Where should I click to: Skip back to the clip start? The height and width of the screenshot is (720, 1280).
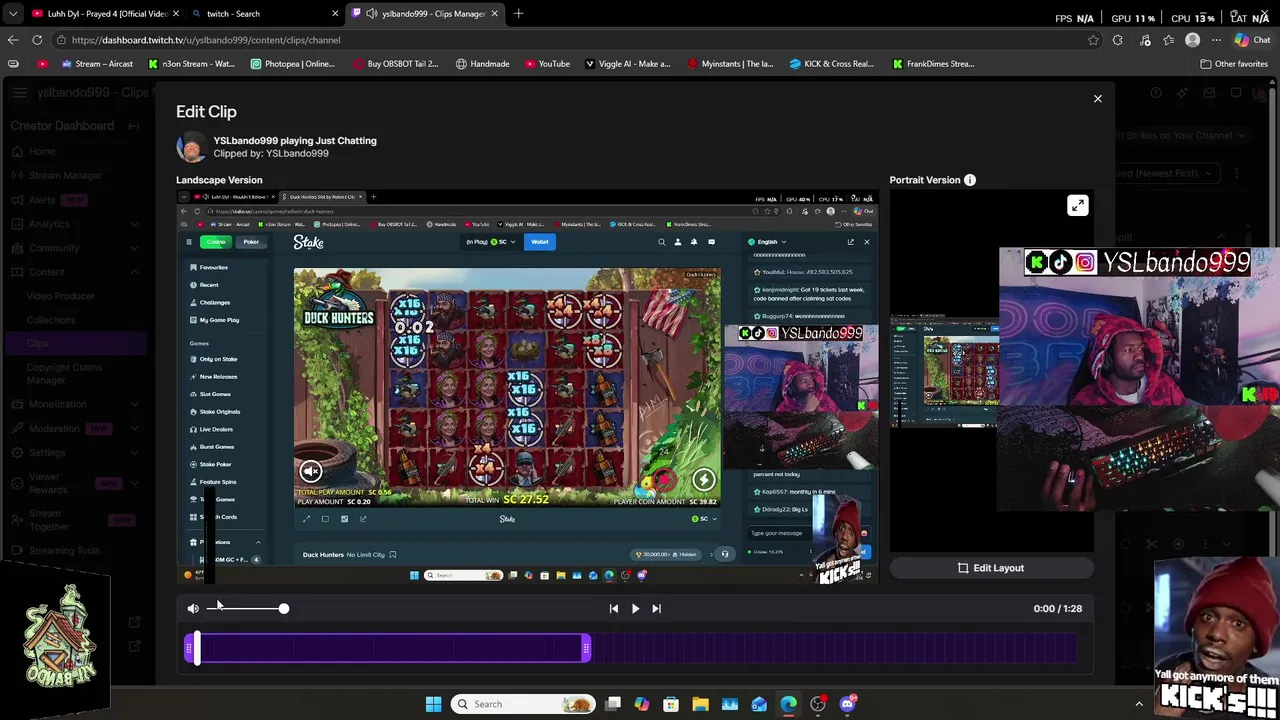614,608
